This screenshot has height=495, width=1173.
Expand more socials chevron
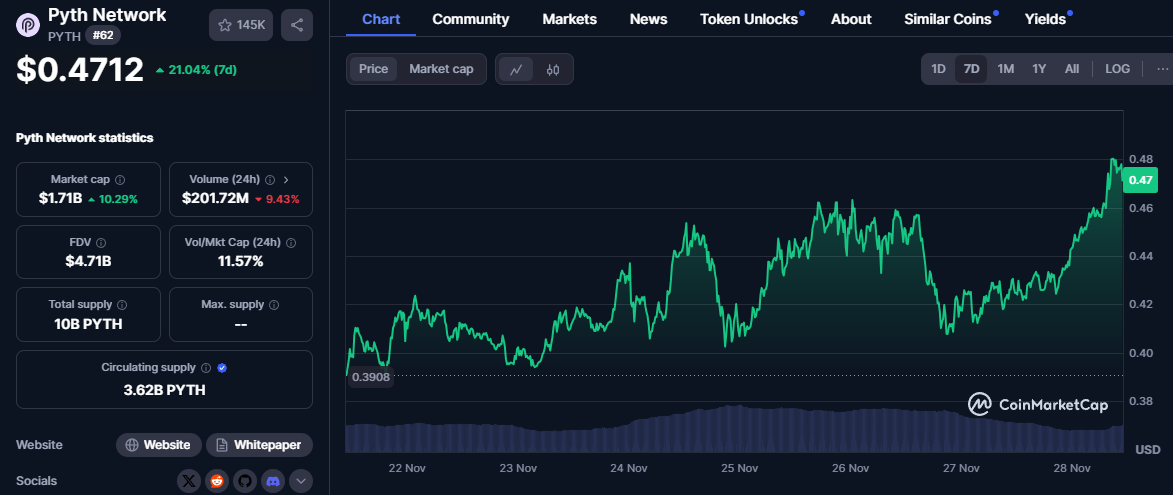pyautogui.click(x=301, y=482)
